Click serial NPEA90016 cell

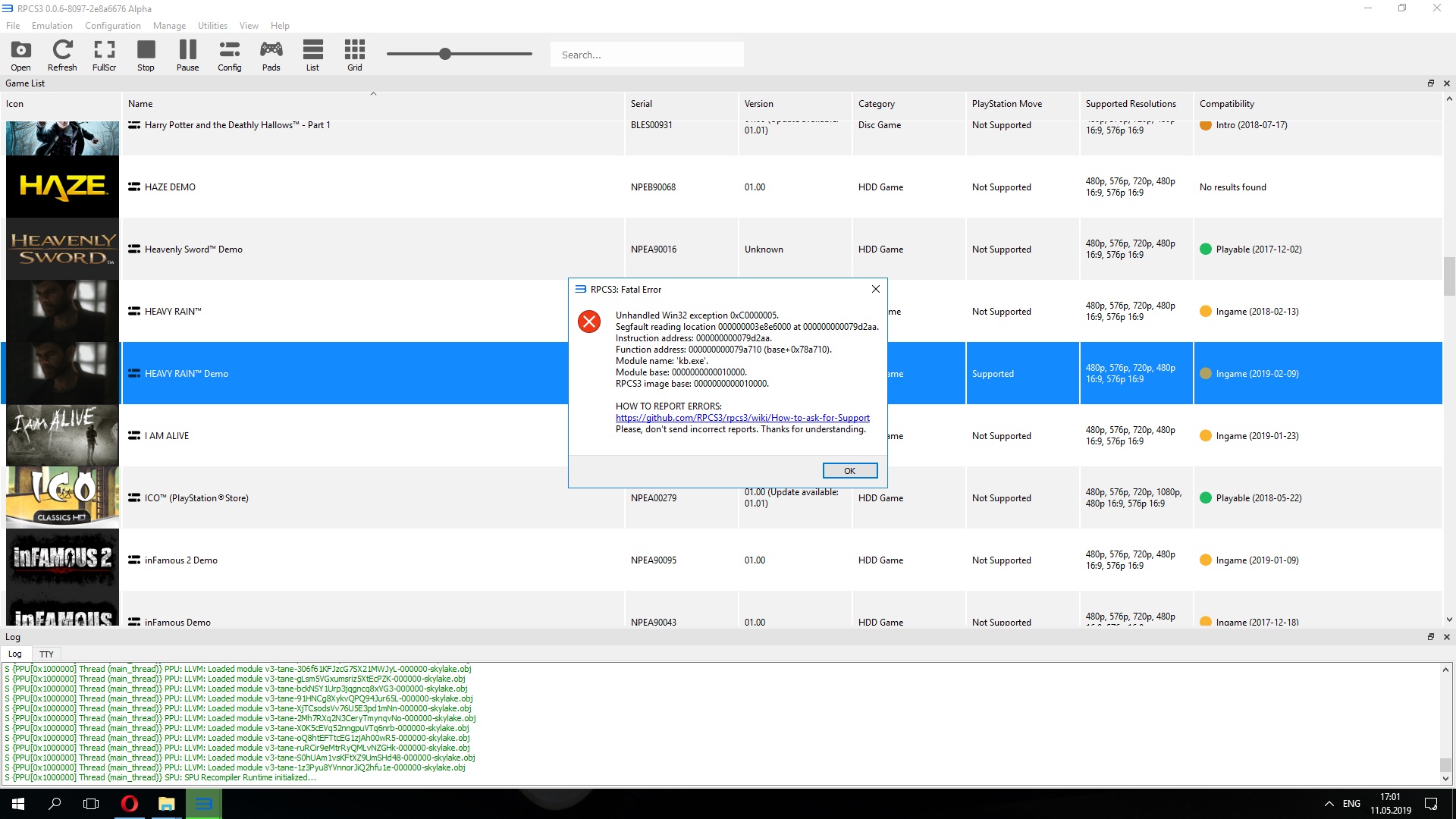(653, 249)
